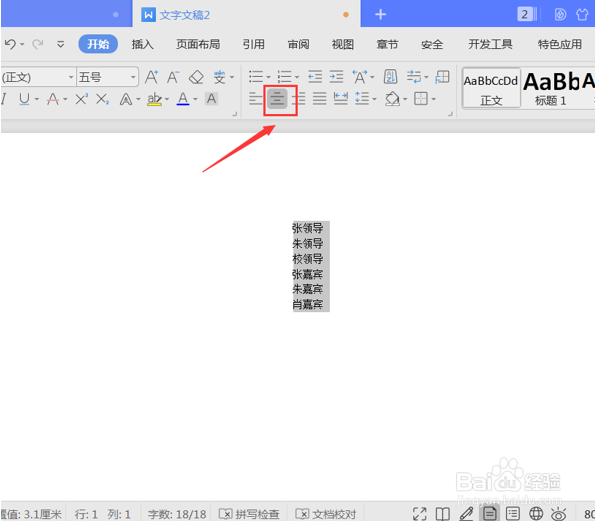Apply the blue font color

click(183, 99)
